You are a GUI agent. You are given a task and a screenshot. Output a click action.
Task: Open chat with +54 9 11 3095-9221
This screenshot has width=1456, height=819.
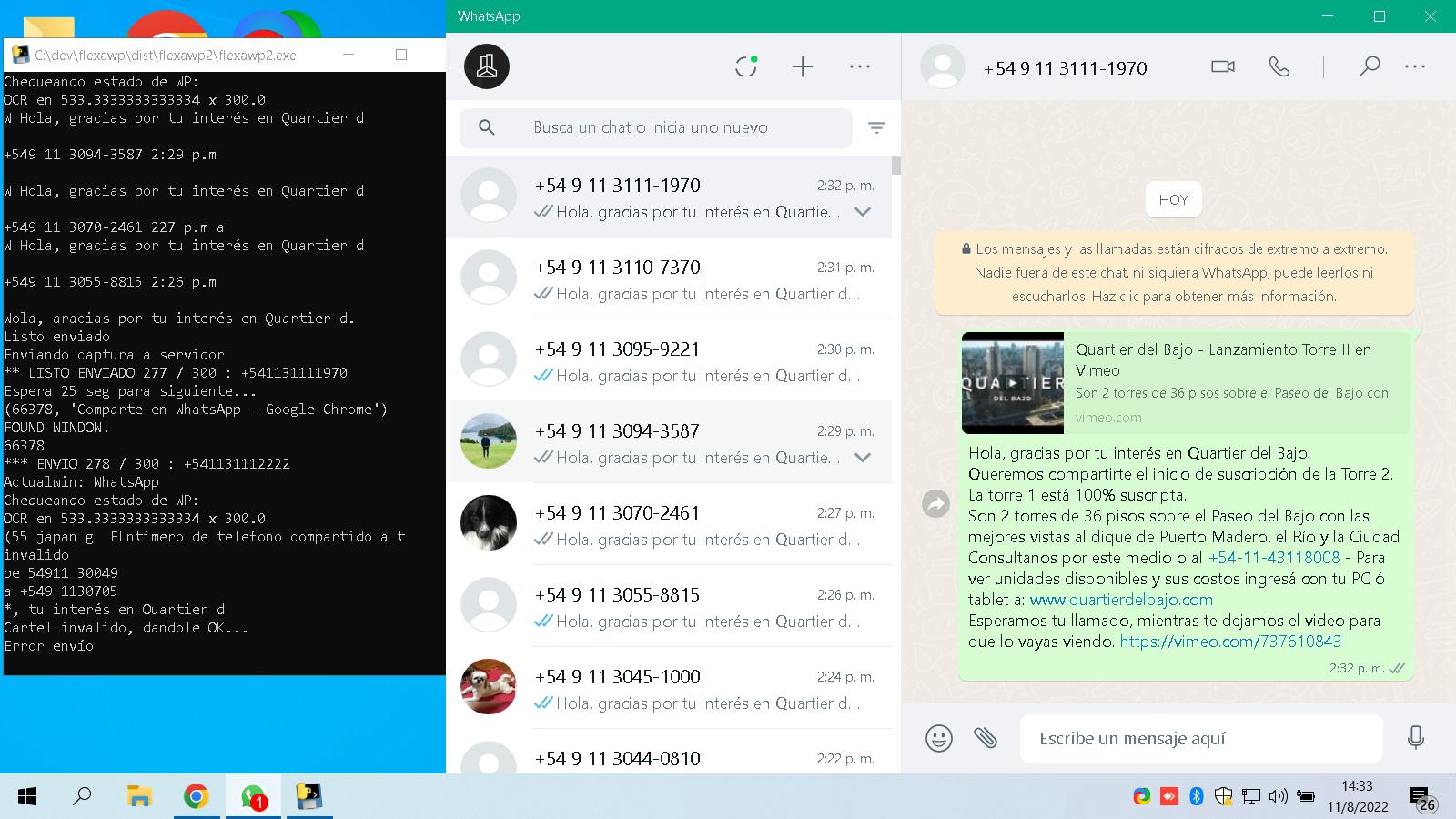click(x=669, y=360)
